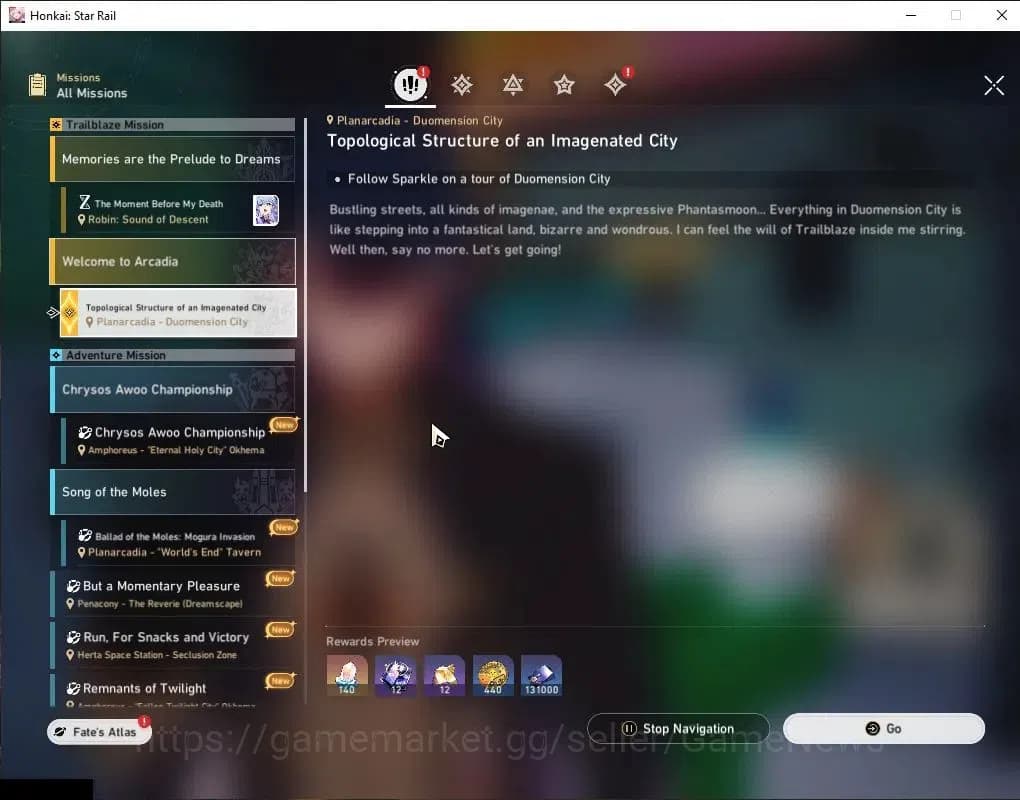View the book reward item with quantity 12
Screen dimensions: 1020x800
pos(444,675)
